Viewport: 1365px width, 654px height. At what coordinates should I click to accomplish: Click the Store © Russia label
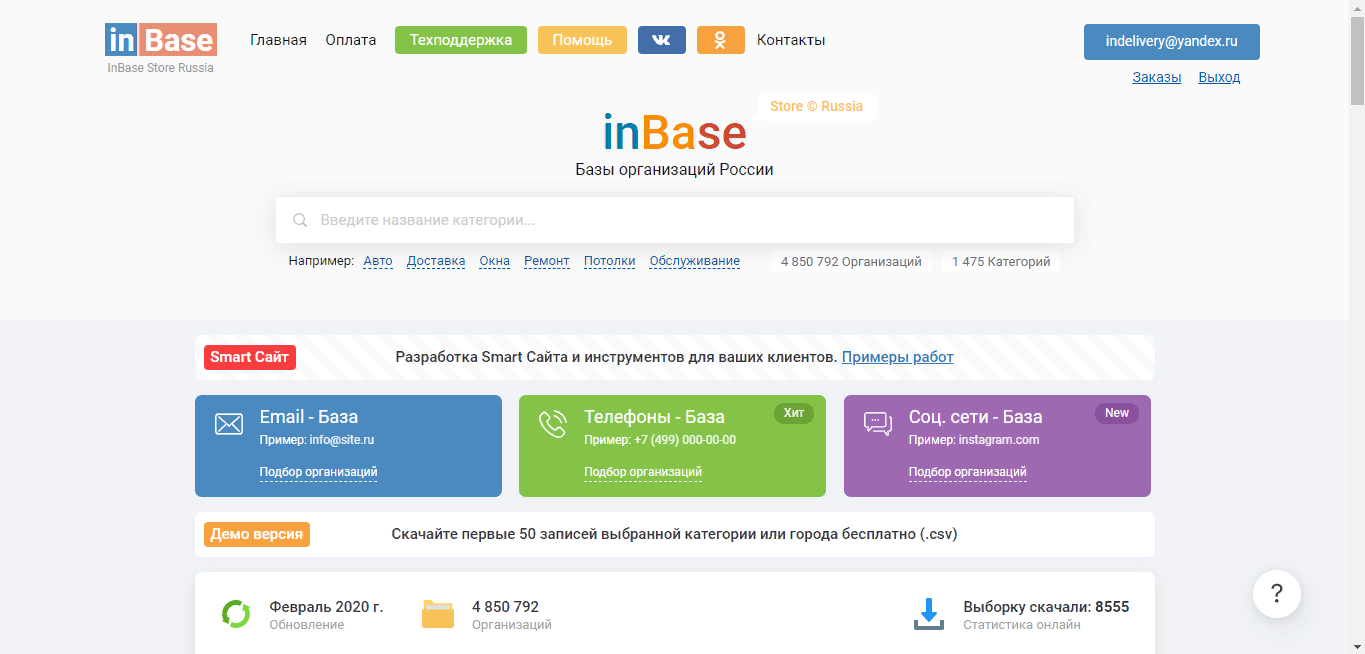coord(817,106)
